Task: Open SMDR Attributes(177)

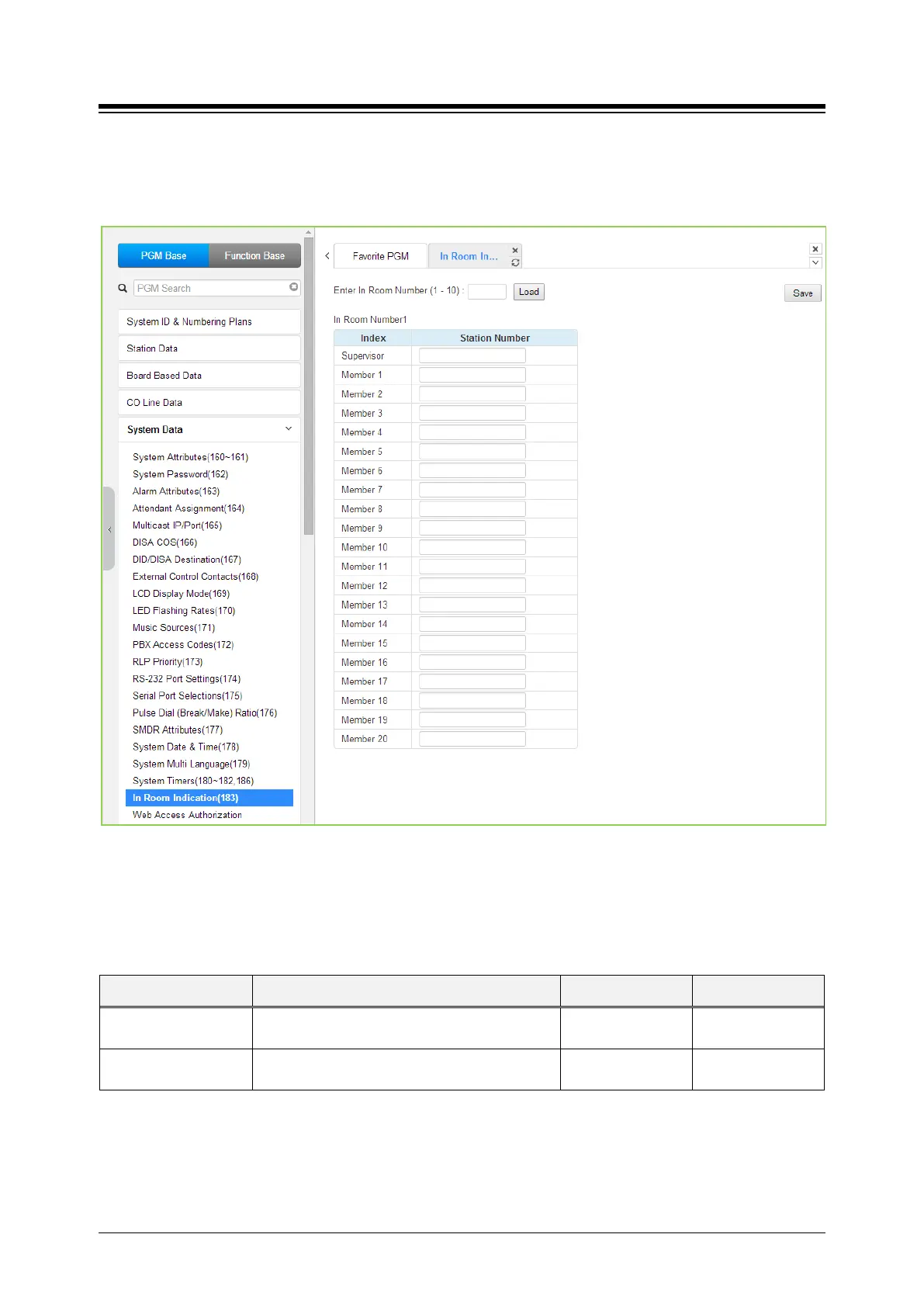Action: (178, 730)
